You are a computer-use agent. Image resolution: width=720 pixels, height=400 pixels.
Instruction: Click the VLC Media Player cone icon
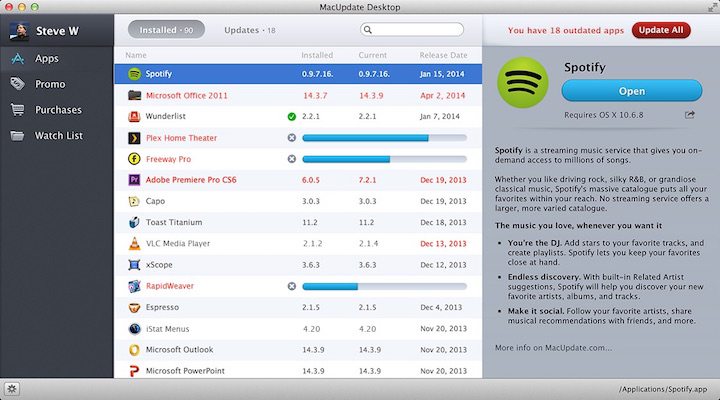tap(134, 243)
